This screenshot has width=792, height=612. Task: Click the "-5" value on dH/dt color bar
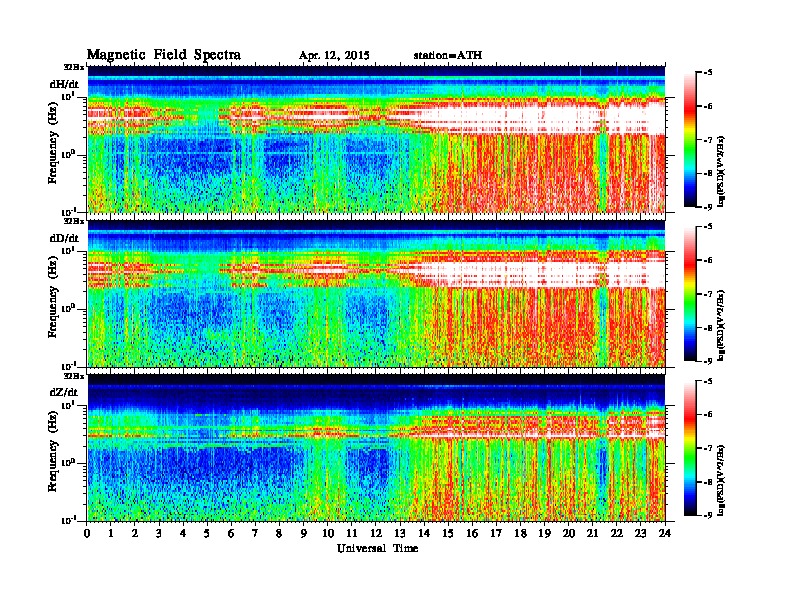tap(708, 73)
